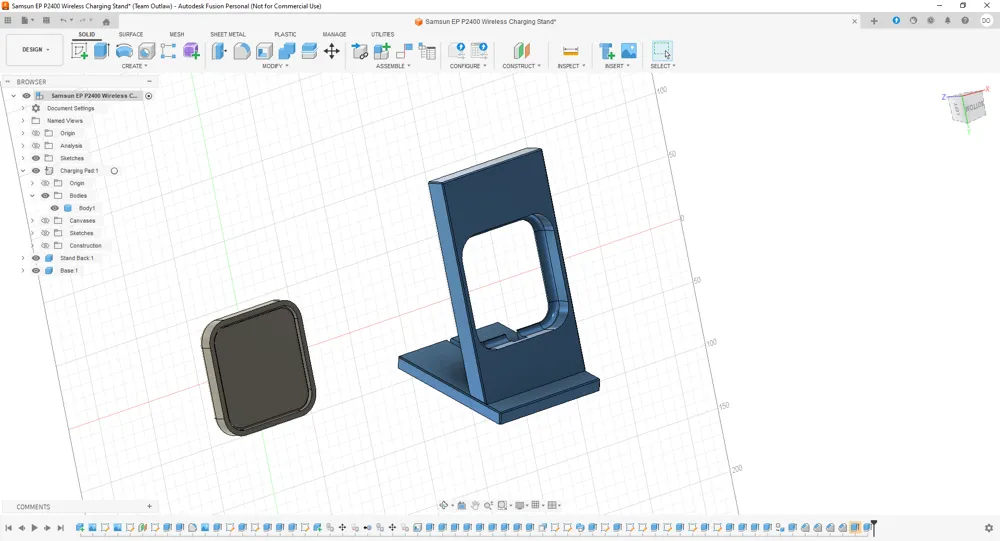Select the Press Pull tool

tap(219, 51)
